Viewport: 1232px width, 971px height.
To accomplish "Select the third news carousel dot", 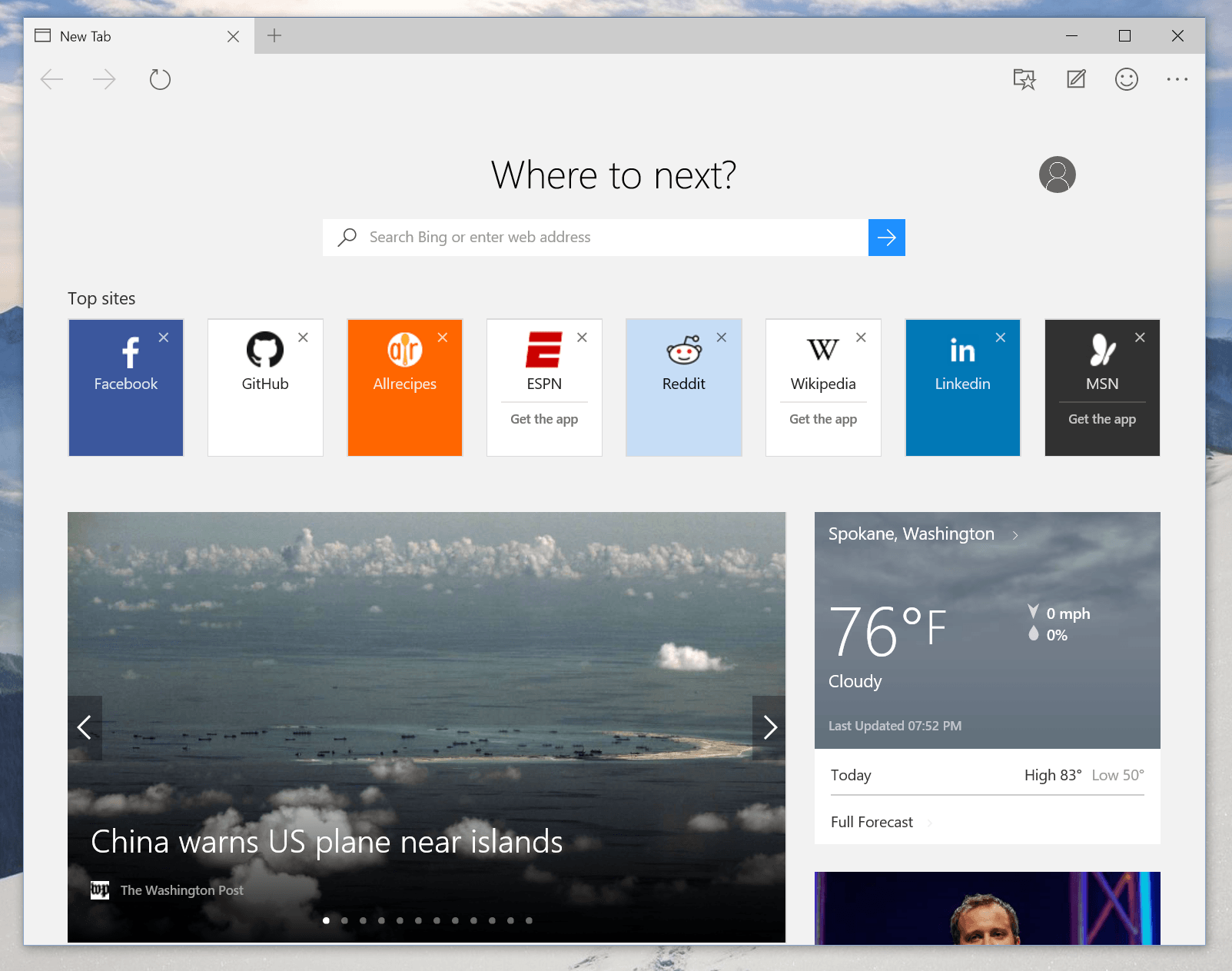I will 364,920.
